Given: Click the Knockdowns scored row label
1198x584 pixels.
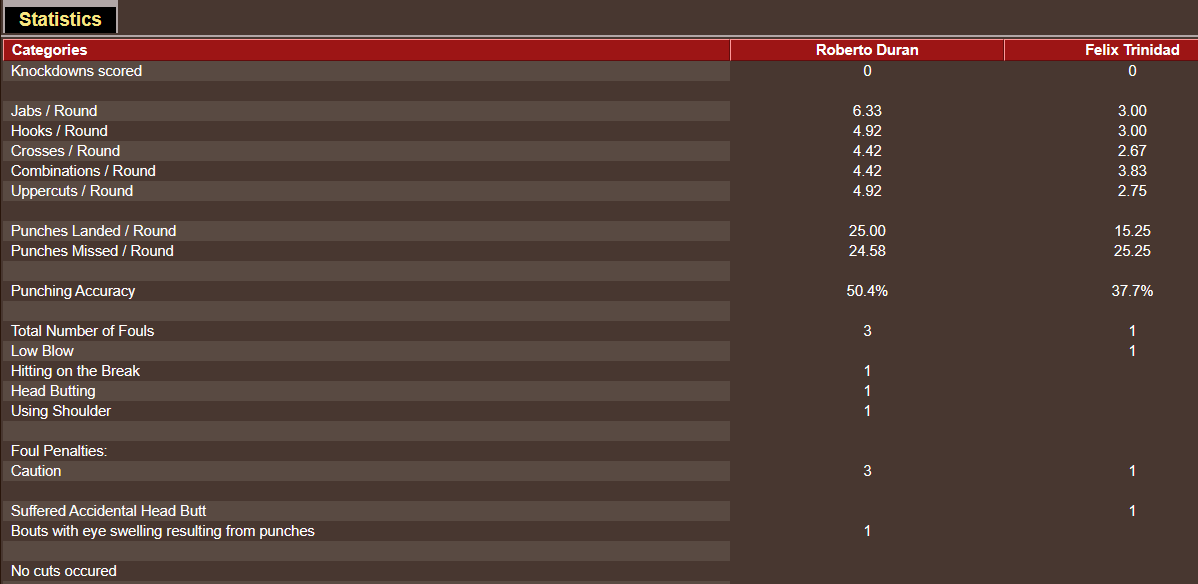Looking at the screenshot, I should (76, 71).
